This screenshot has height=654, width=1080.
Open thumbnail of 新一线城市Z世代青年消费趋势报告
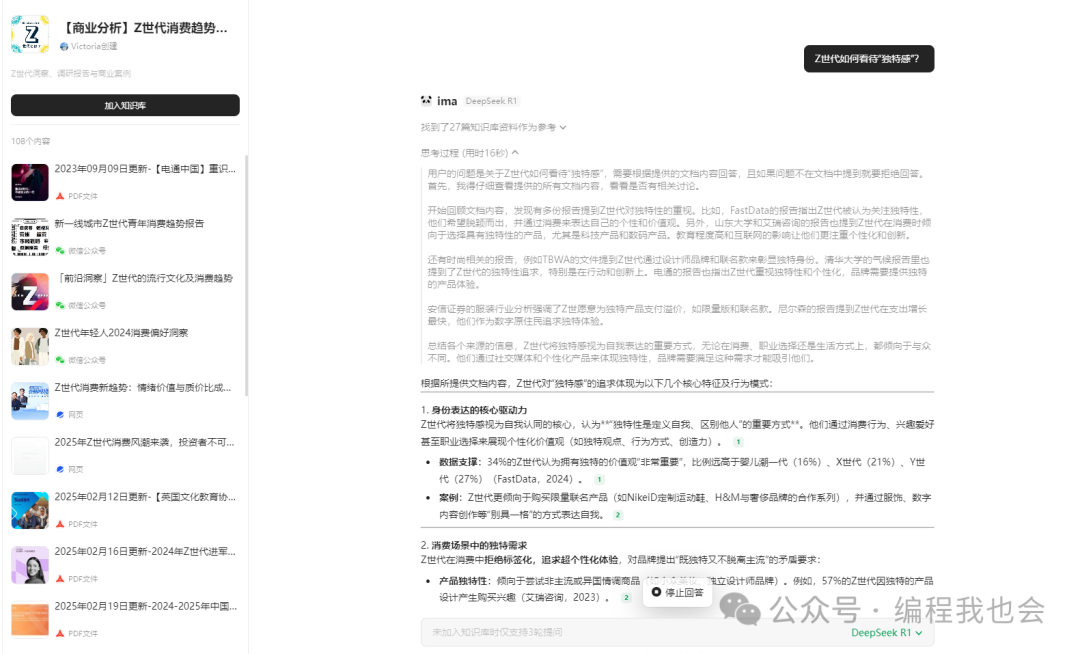30,237
